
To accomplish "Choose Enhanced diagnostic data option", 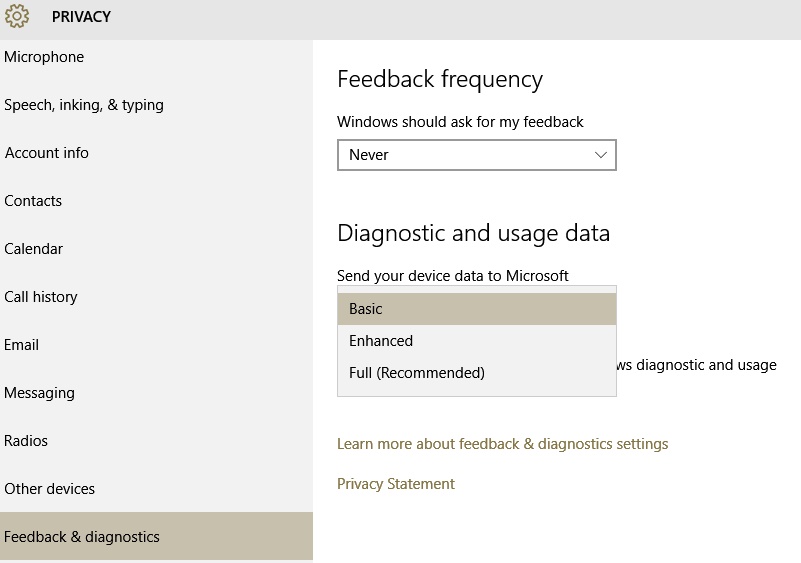I will coord(477,341).
